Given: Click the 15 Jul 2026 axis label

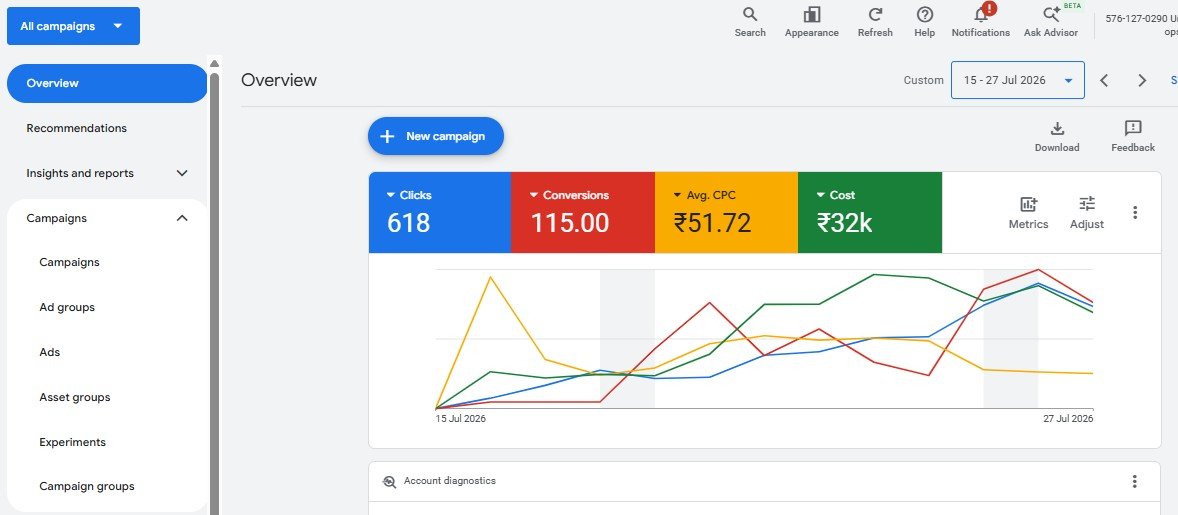Looking at the screenshot, I should pos(461,419).
